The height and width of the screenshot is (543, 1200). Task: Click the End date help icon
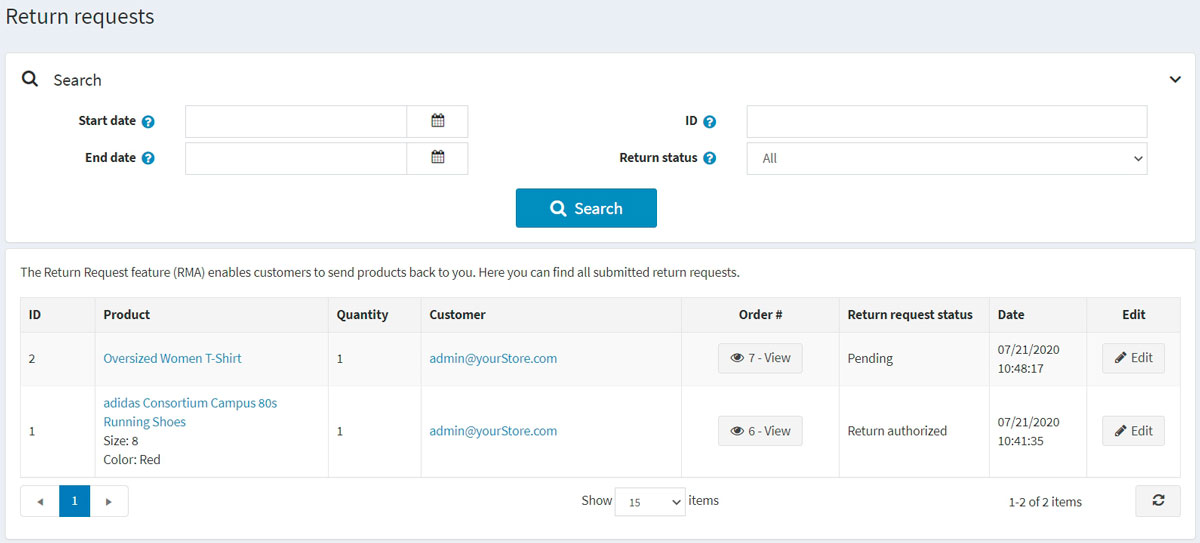click(148, 158)
